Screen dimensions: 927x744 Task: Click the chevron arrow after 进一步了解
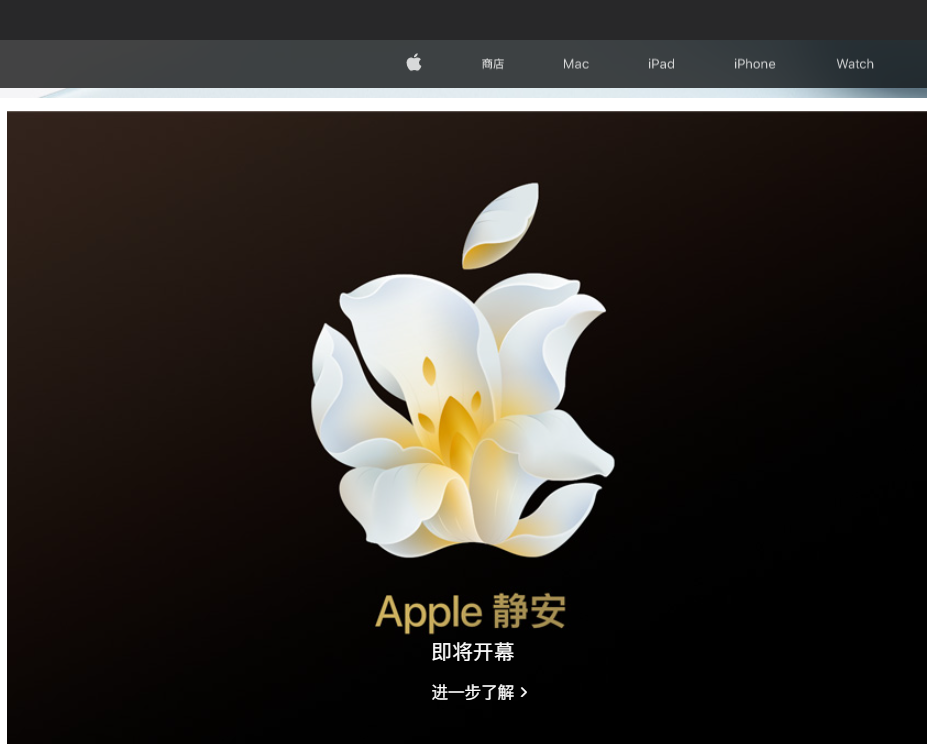(524, 692)
